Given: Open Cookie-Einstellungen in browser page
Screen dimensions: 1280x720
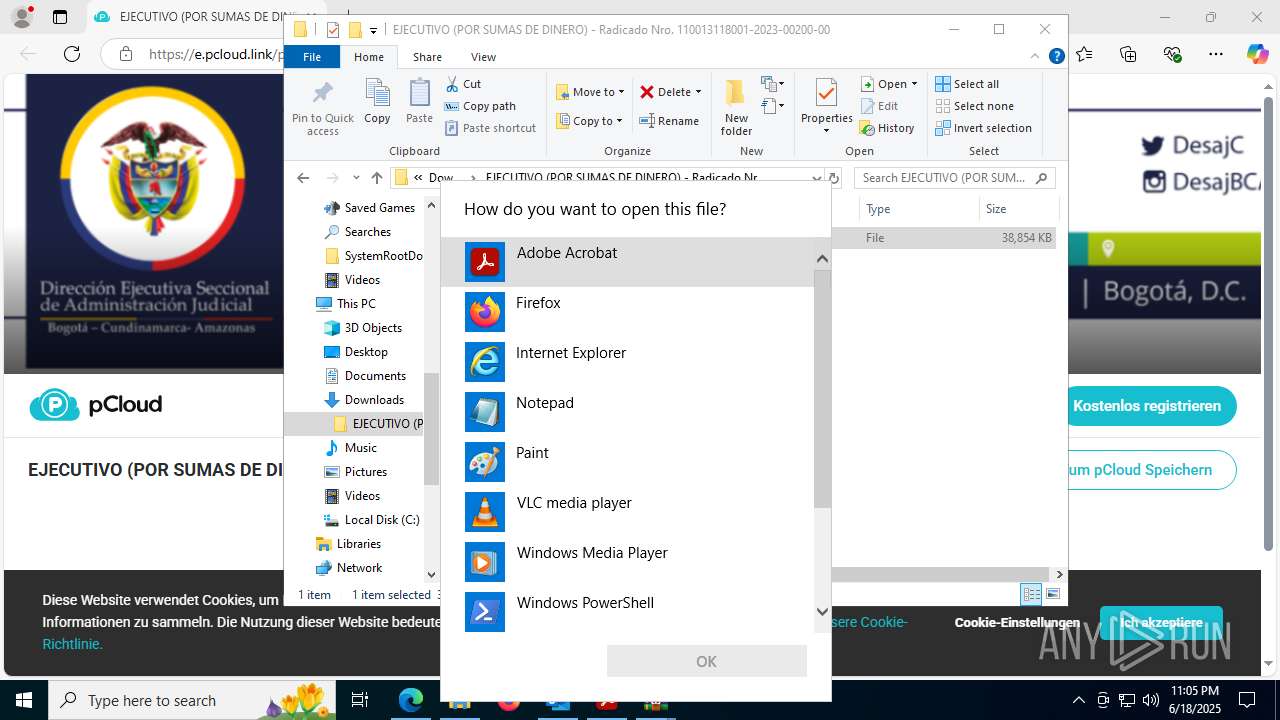Looking at the screenshot, I should (1017, 622).
